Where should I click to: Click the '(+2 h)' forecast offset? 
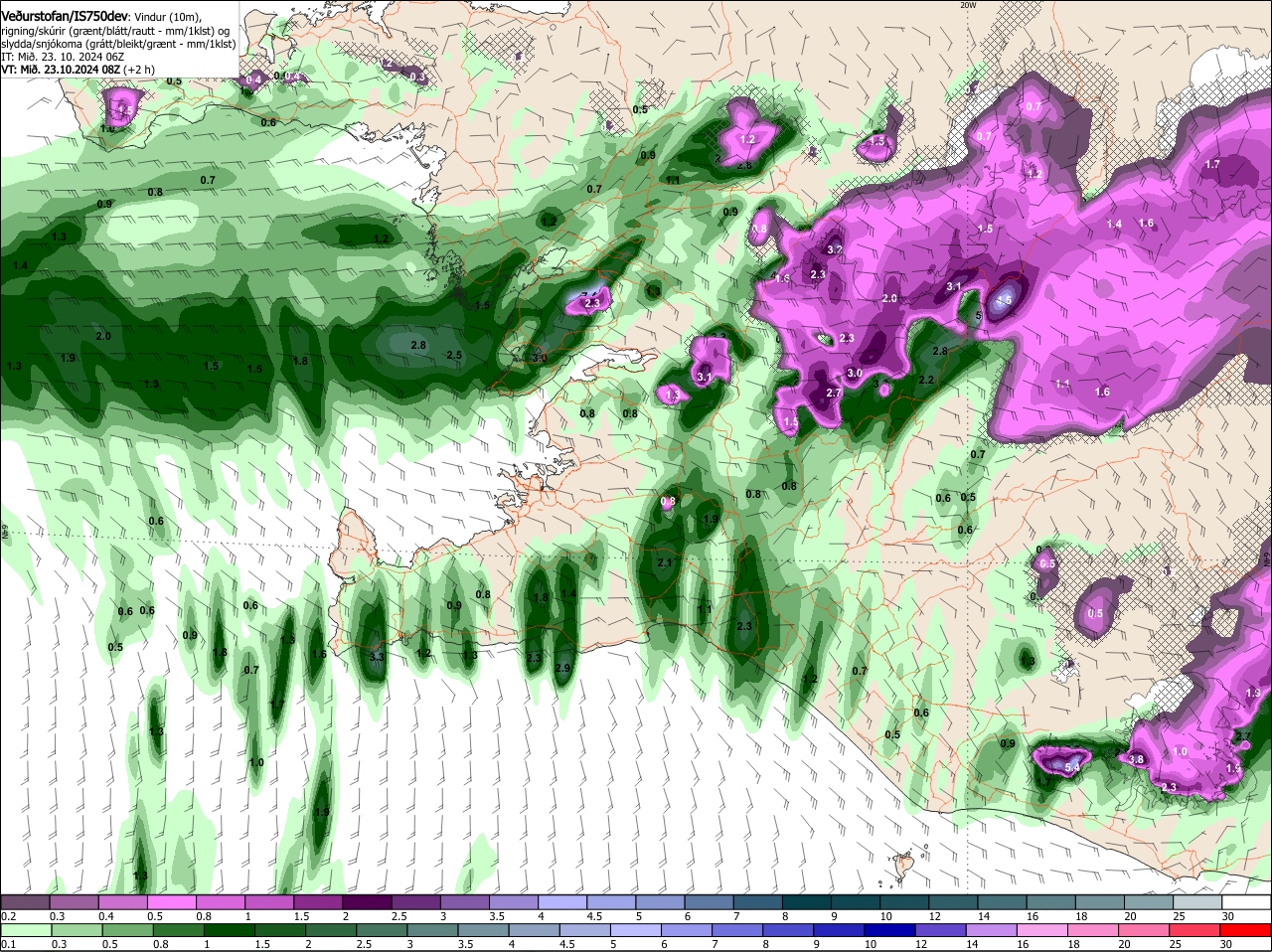141,70
